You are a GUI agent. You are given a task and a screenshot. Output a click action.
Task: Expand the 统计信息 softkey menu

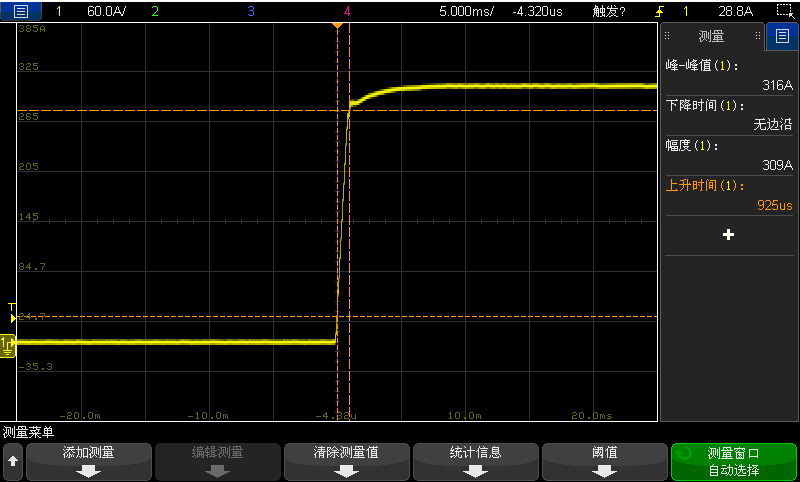click(x=475, y=461)
